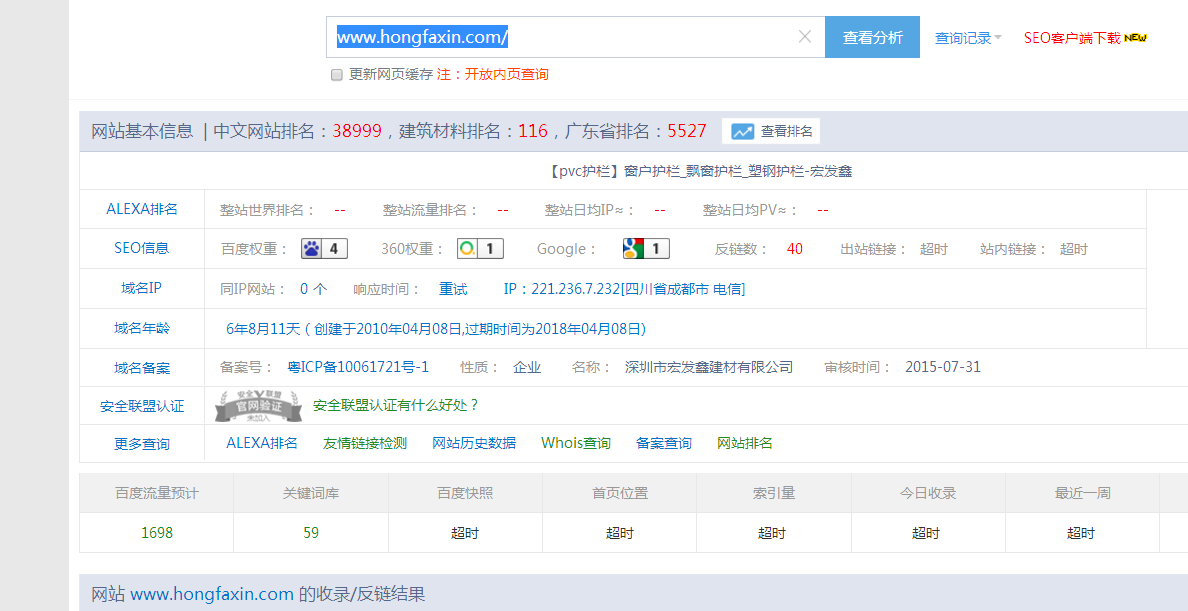This screenshot has height=611, width=1188.
Task: Click the 安全联盟 verification badge
Action: coord(259,406)
